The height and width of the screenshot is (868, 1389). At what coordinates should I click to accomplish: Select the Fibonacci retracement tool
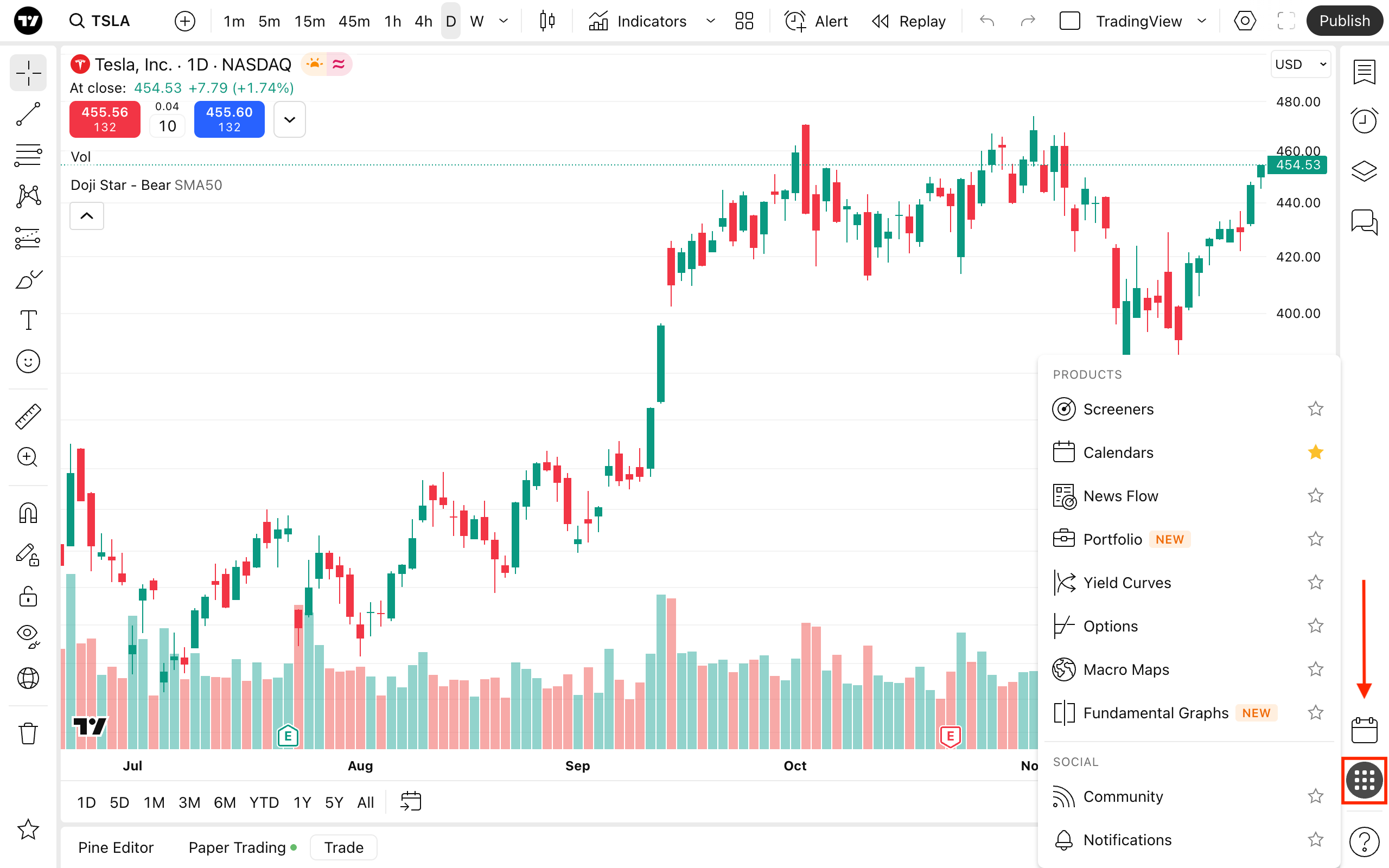[28, 155]
